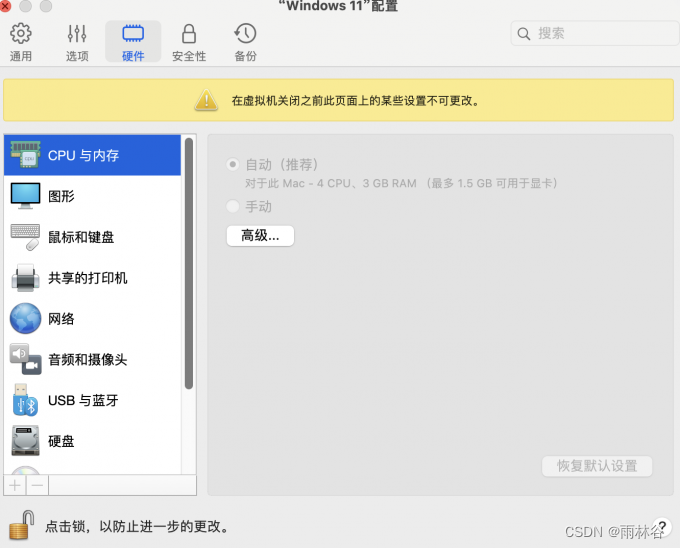This screenshot has width=680, height=548.
Task: Click the hard disk drive icon
Action: (x=25, y=440)
